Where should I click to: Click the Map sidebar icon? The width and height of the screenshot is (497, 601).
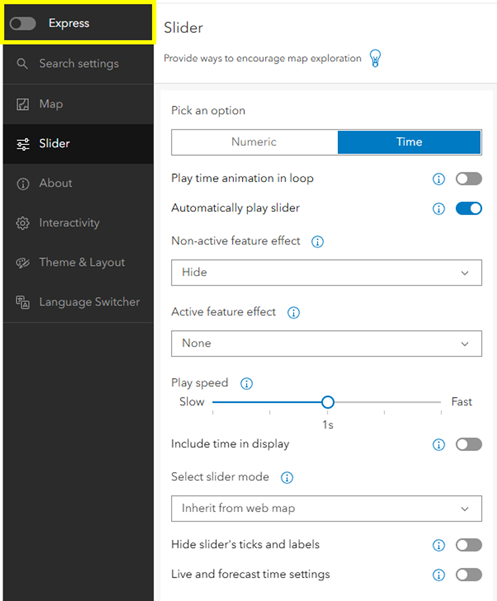coord(23,104)
